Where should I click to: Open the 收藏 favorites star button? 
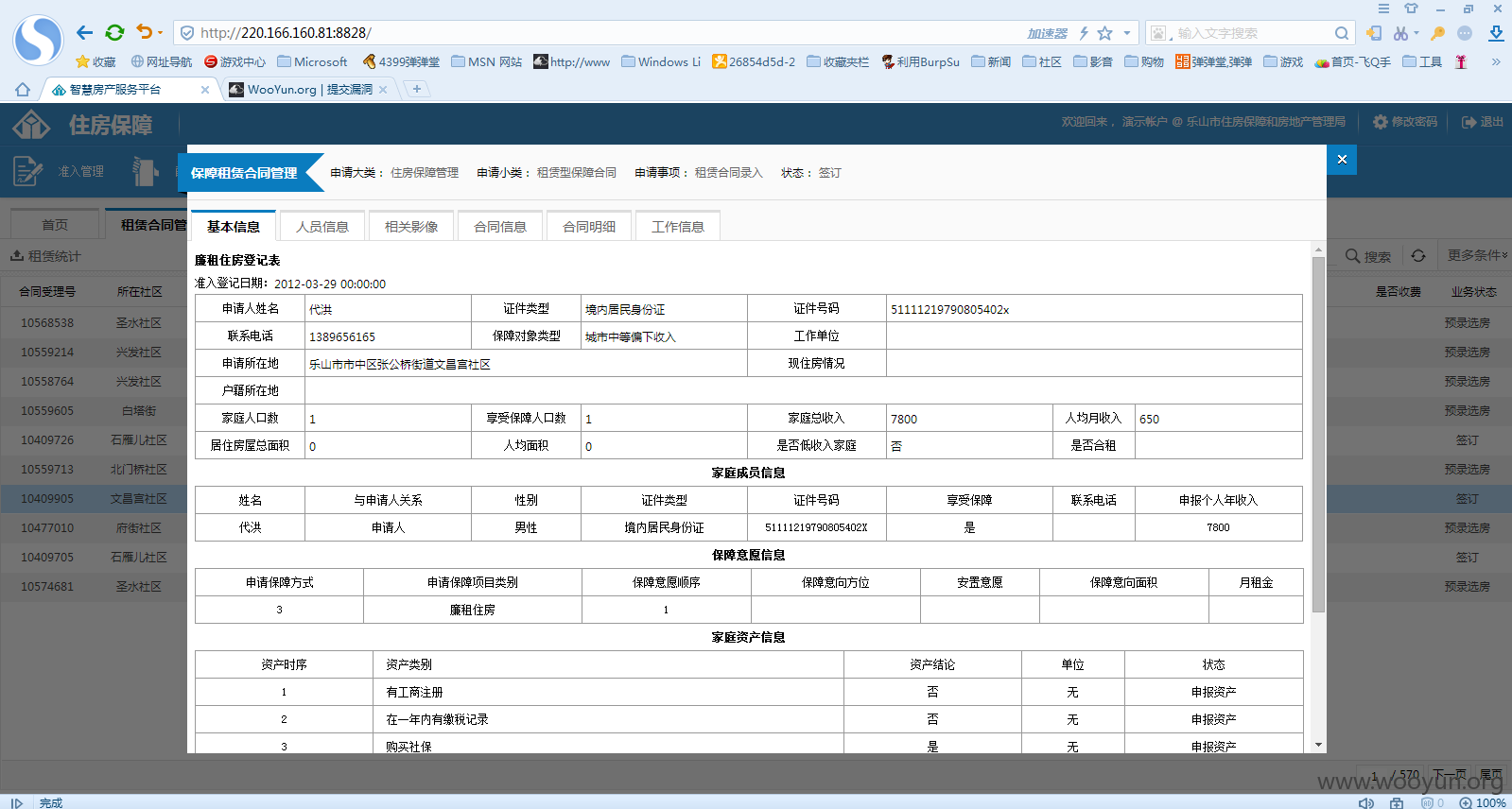click(96, 61)
